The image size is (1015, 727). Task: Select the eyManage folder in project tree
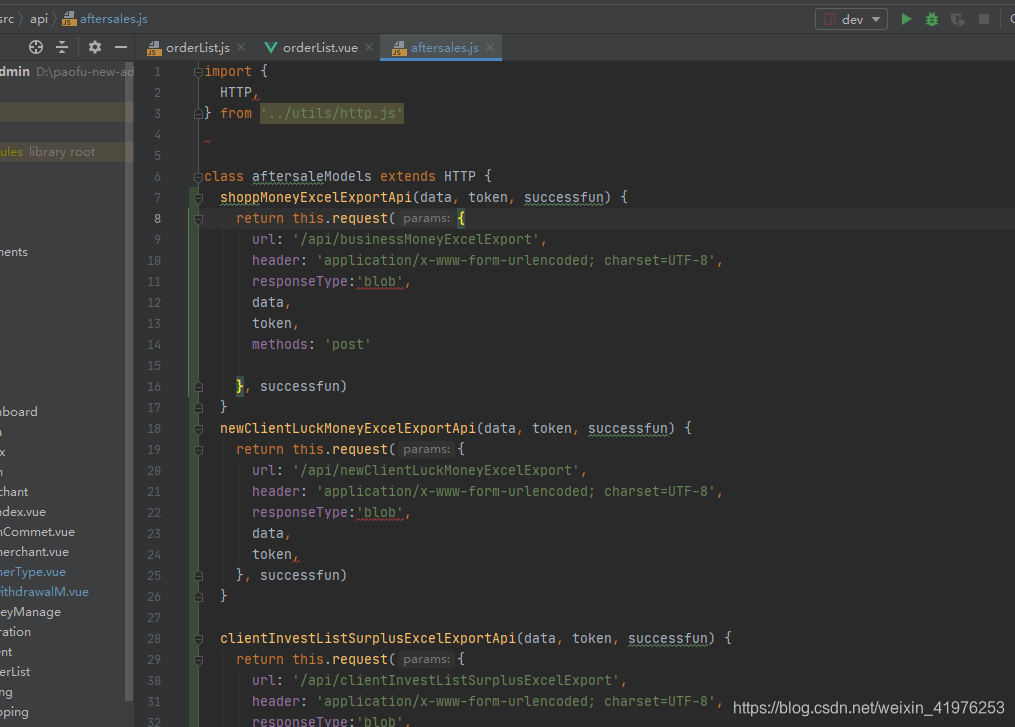click(30, 612)
